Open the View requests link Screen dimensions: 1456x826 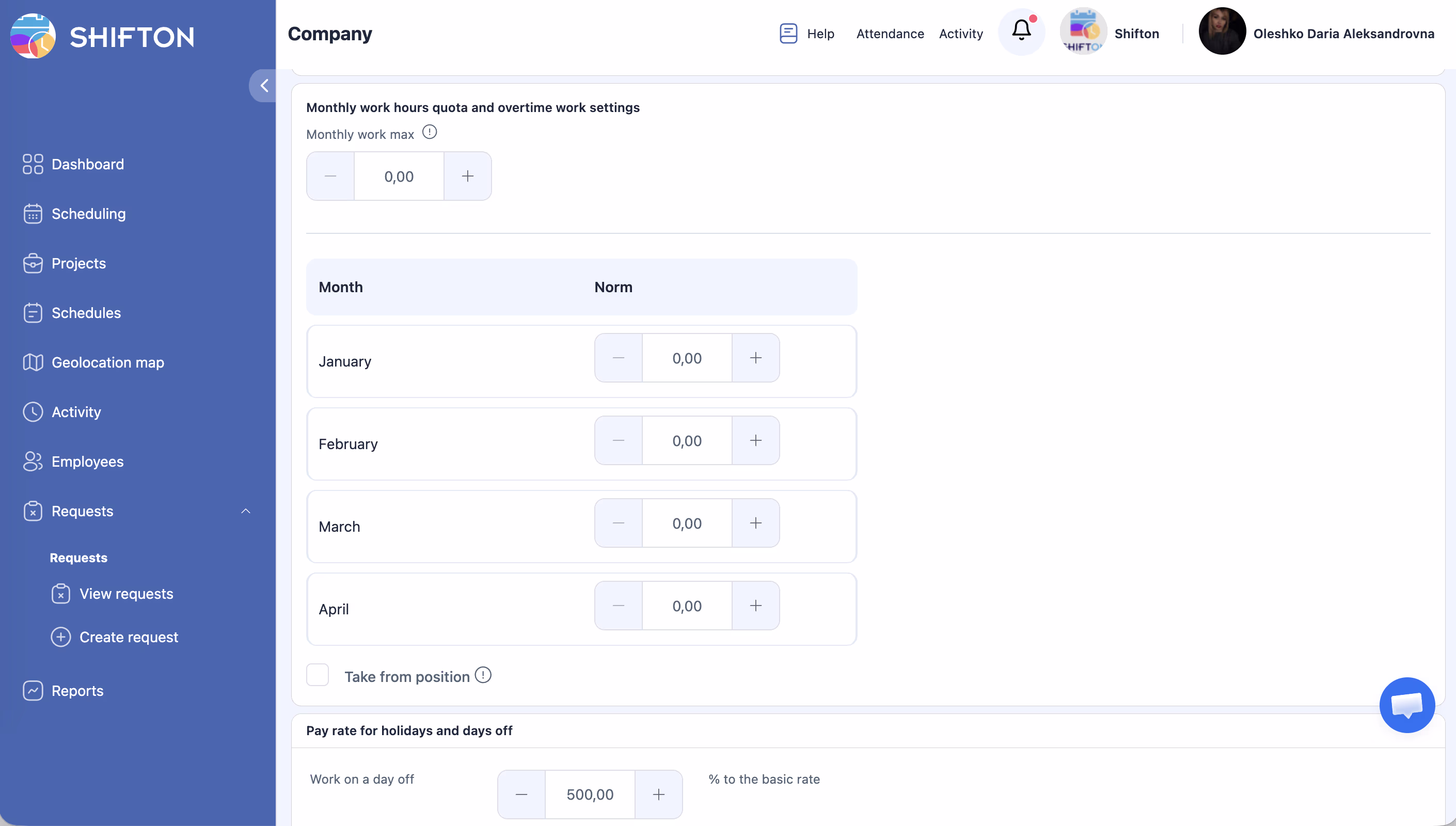pyautogui.click(x=126, y=593)
